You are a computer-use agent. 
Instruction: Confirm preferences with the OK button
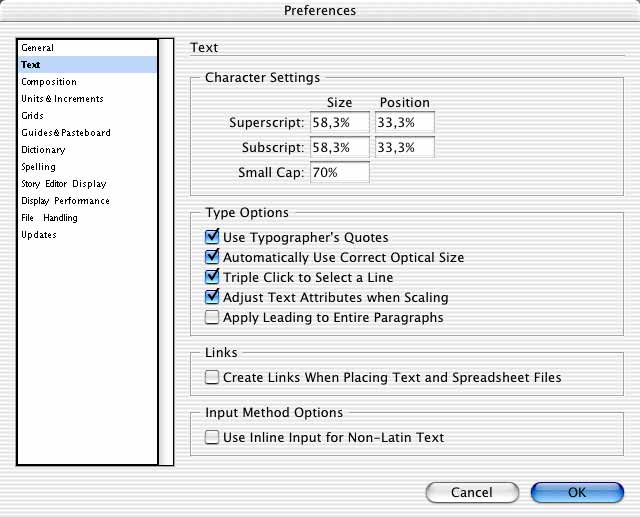577,493
